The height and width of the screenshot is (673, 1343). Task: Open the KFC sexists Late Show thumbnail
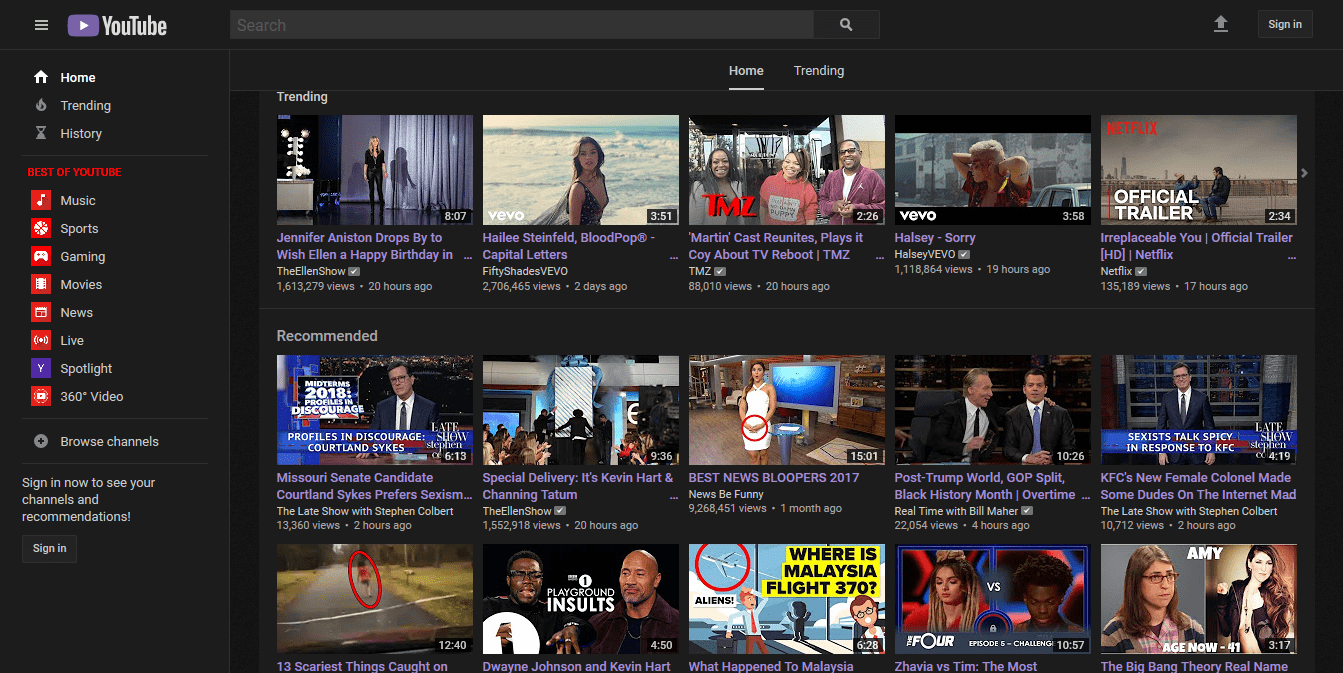(x=1199, y=410)
